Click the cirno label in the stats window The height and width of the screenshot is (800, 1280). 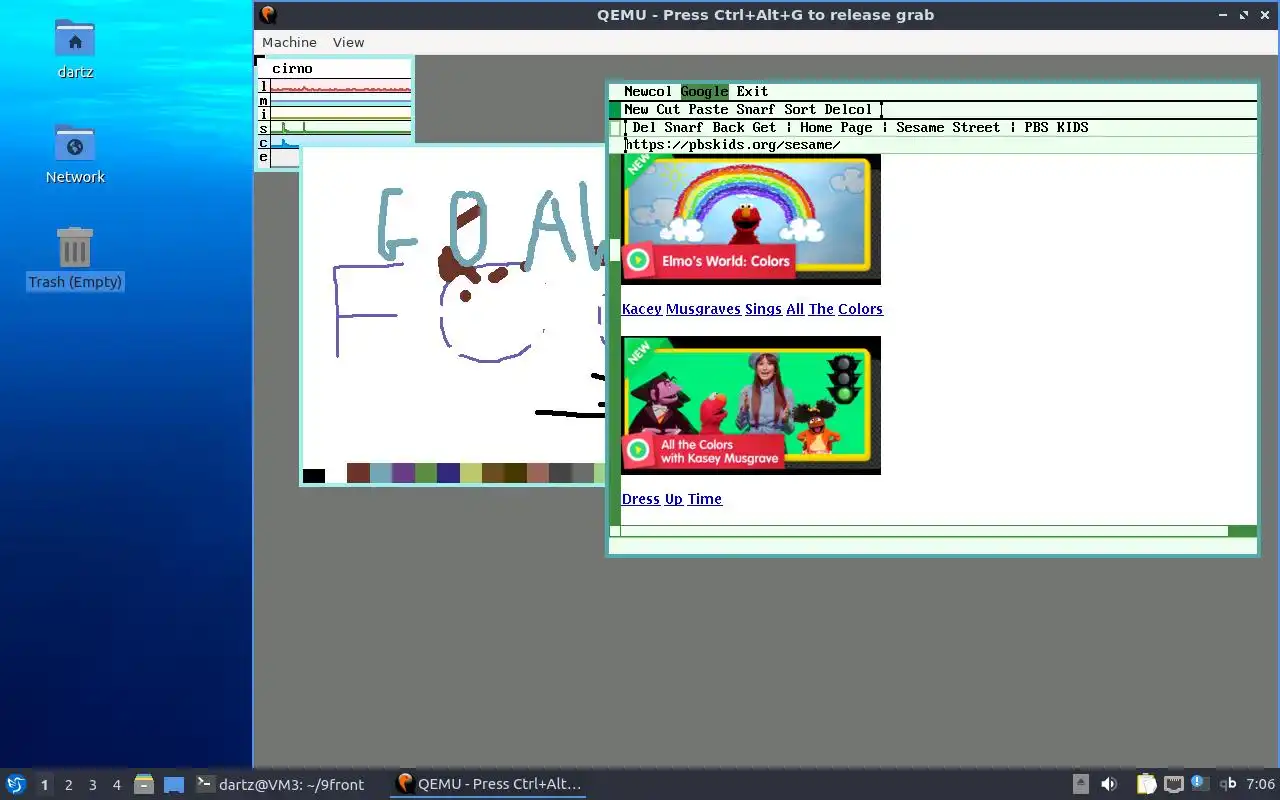pos(292,69)
